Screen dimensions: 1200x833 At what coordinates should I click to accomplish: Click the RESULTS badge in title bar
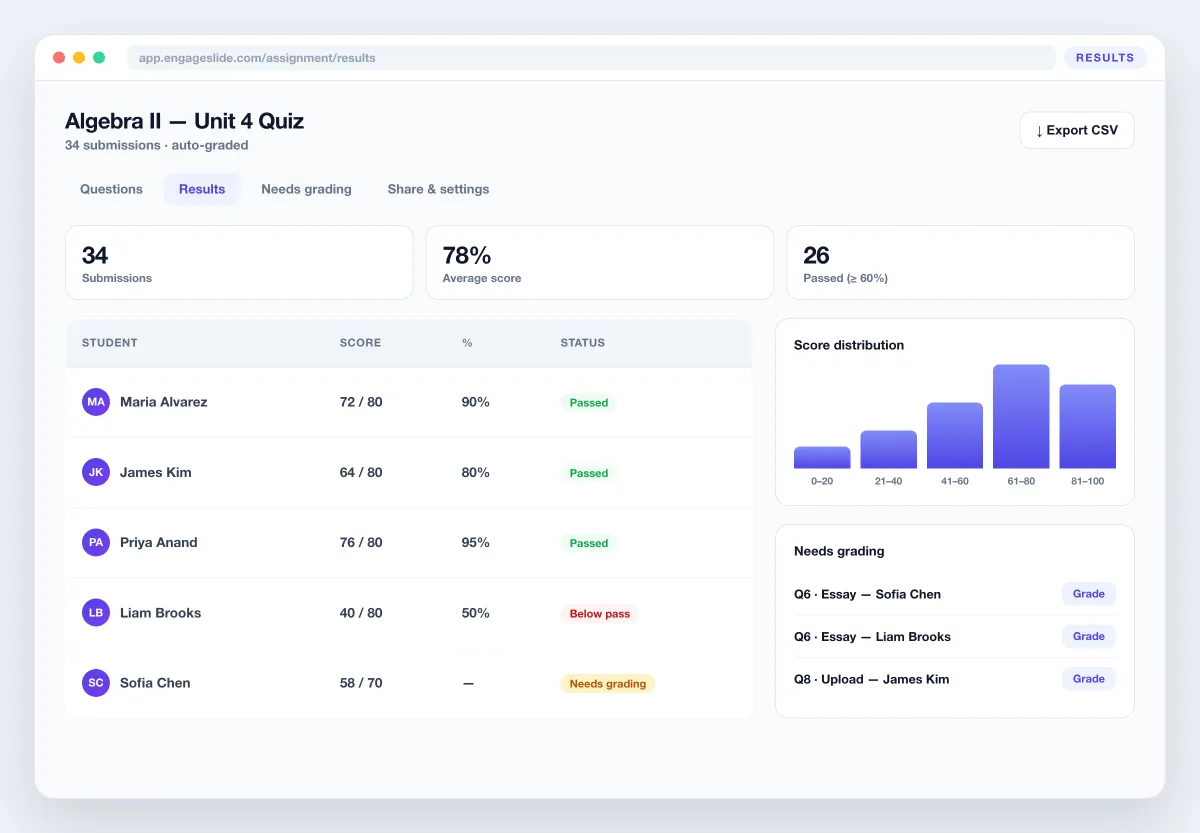[1105, 58]
